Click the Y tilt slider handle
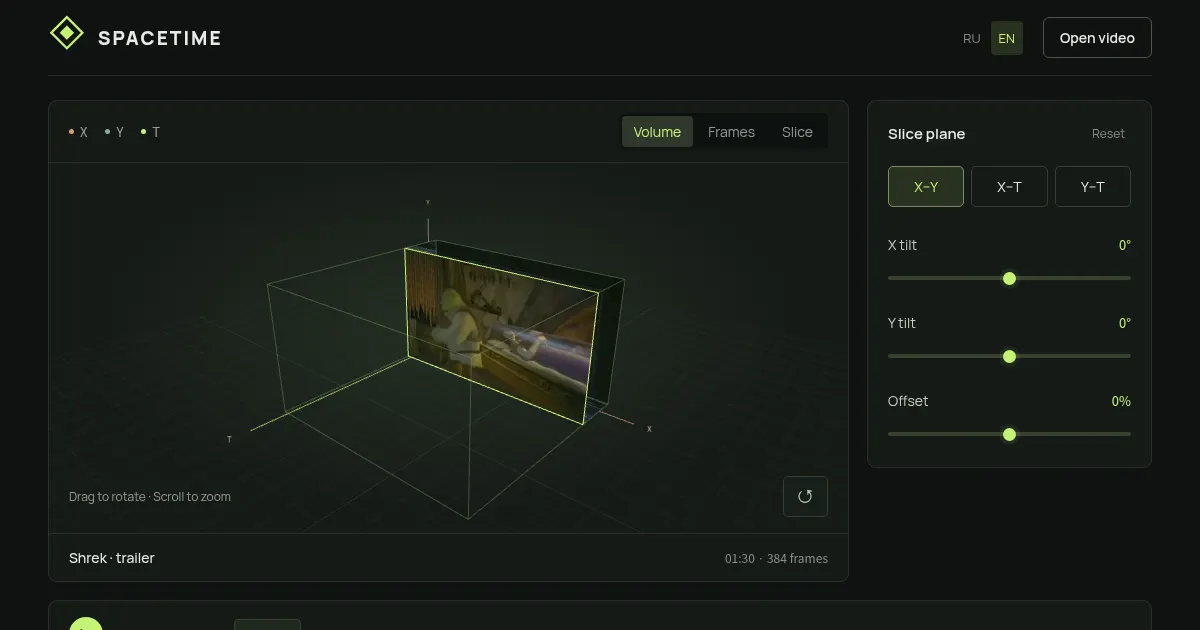The height and width of the screenshot is (630, 1200). click(x=1009, y=356)
